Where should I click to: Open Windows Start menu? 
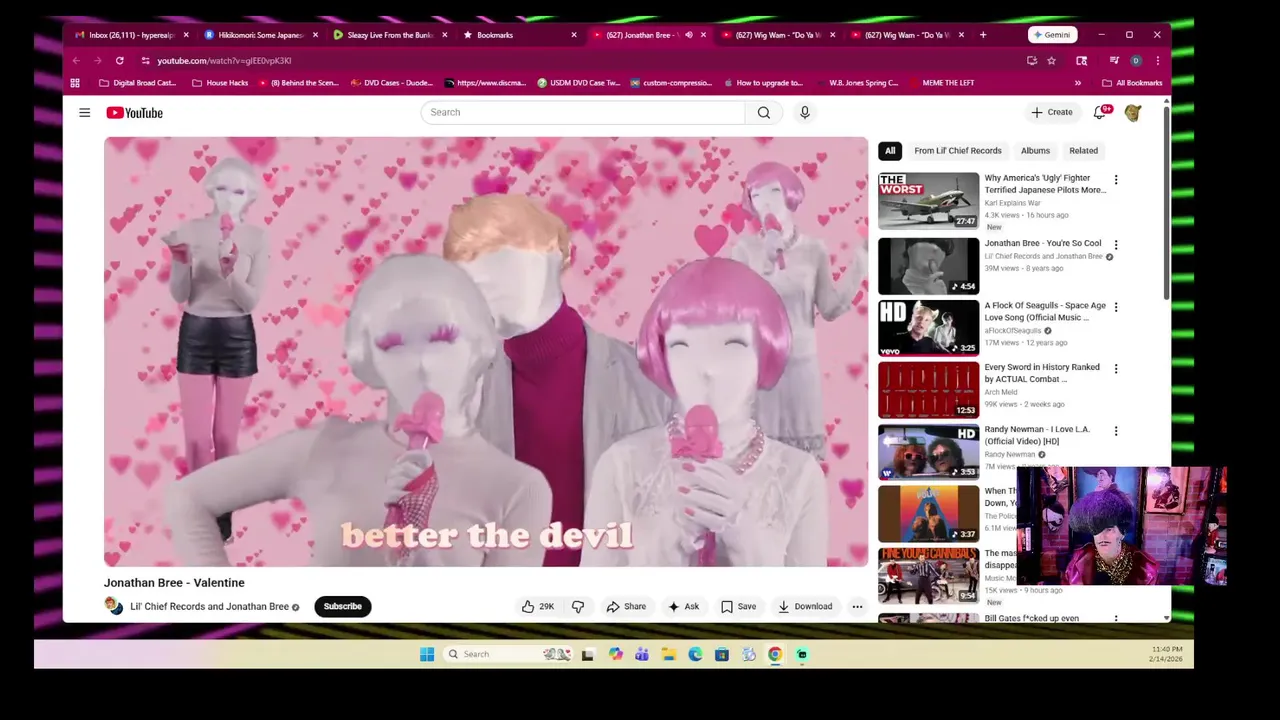tap(427, 654)
